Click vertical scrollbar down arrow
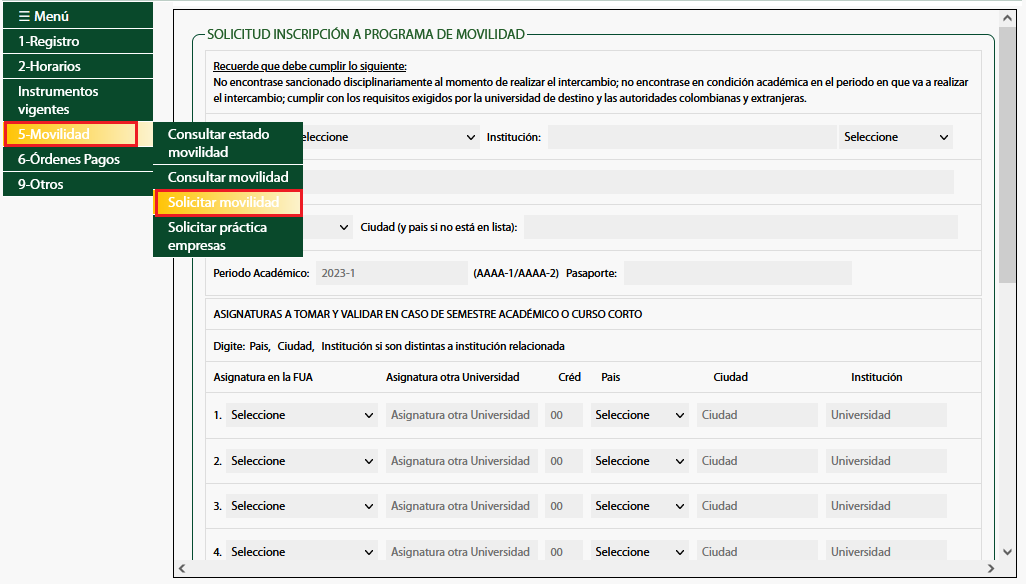Viewport: 1026px width, 584px height. click(x=1007, y=553)
